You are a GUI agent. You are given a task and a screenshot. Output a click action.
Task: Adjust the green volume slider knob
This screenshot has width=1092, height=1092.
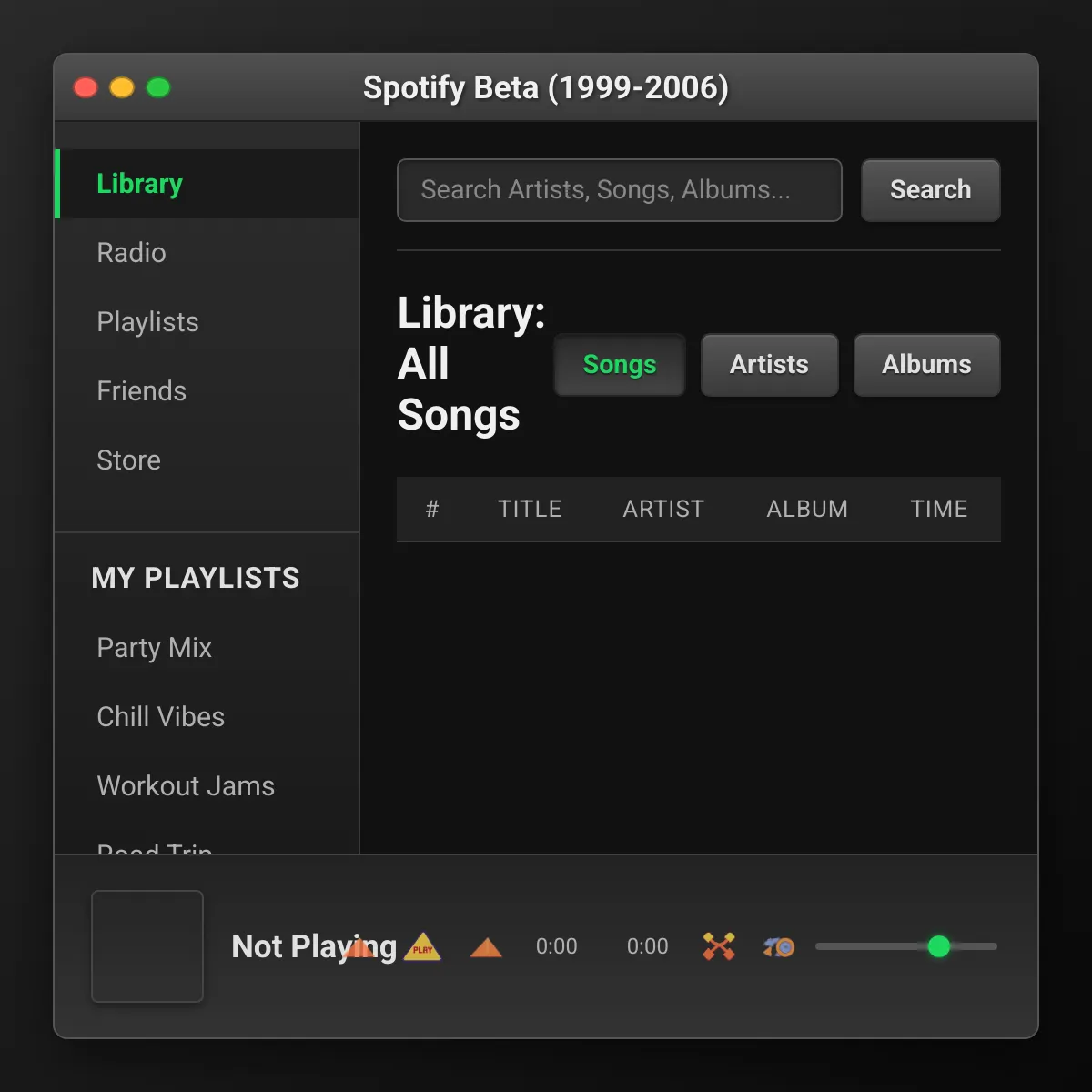(938, 946)
